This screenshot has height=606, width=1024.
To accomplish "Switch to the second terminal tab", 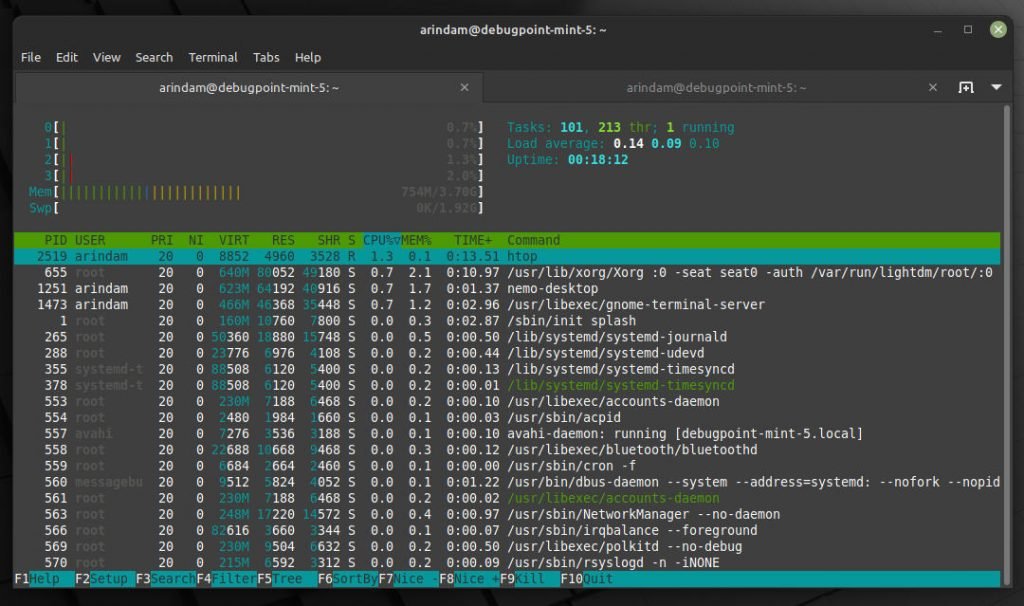I will 716,88.
